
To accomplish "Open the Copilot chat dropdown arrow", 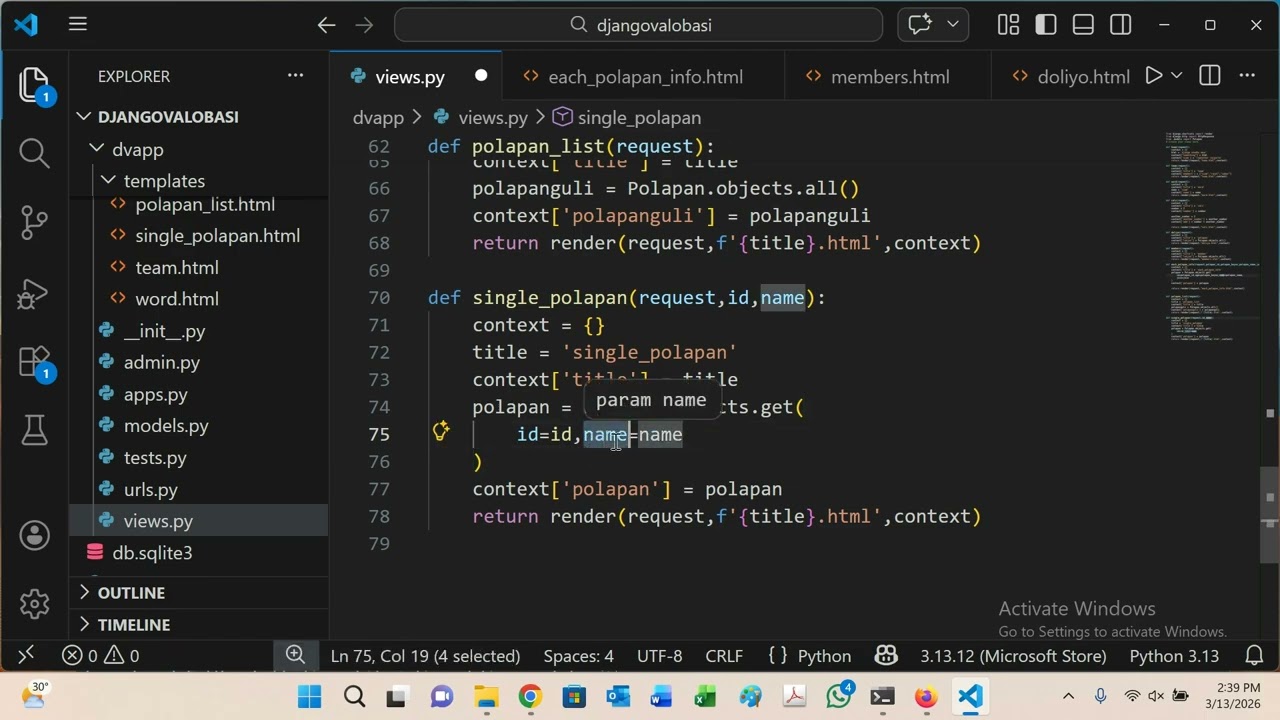I will pyautogui.click(x=952, y=25).
